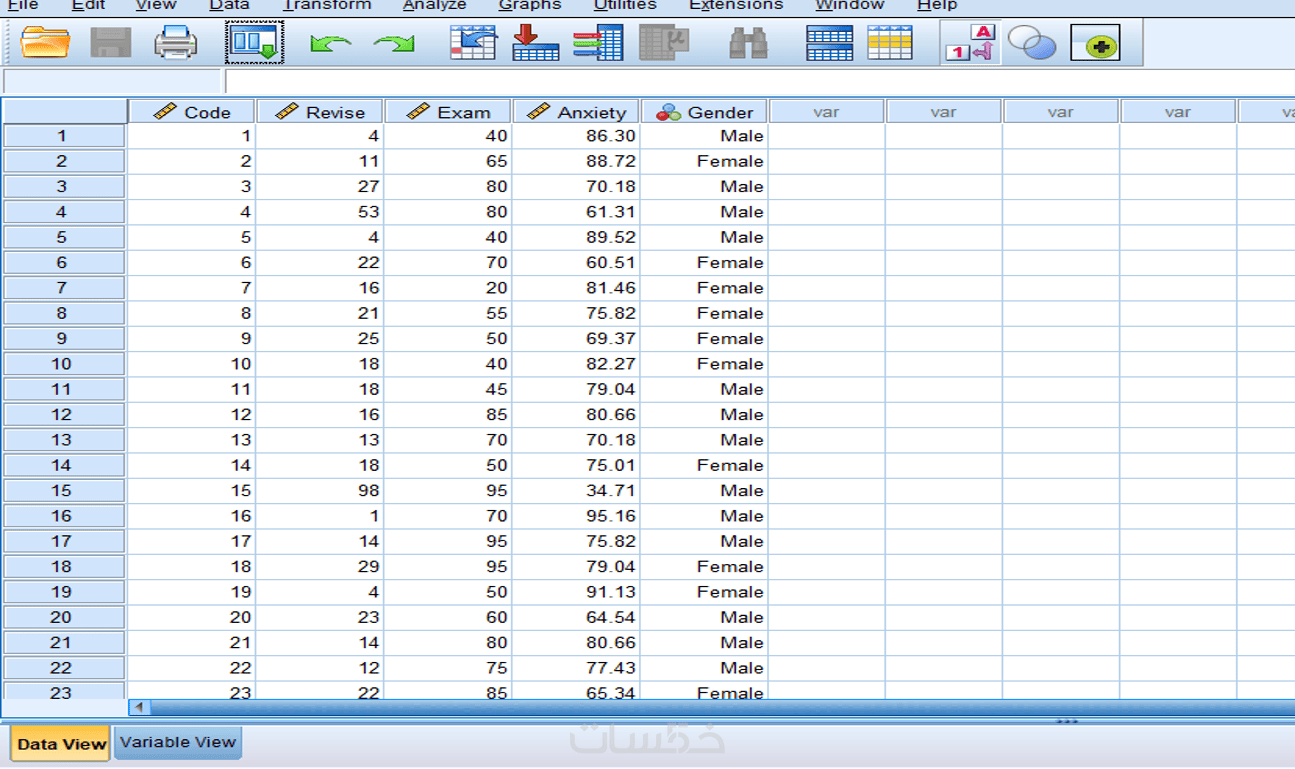Select case row header 15
The width and height of the screenshot is (1295, 769).
(x=63, y=490)
